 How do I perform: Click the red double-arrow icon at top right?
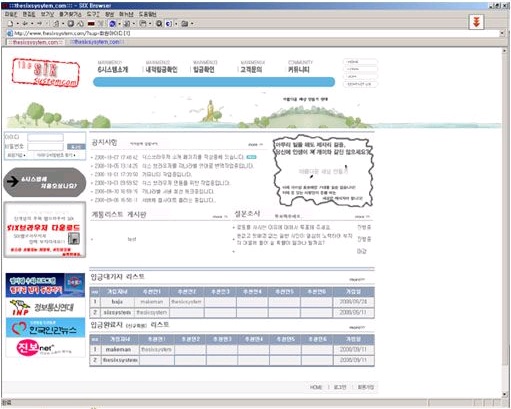click(476, 22)
